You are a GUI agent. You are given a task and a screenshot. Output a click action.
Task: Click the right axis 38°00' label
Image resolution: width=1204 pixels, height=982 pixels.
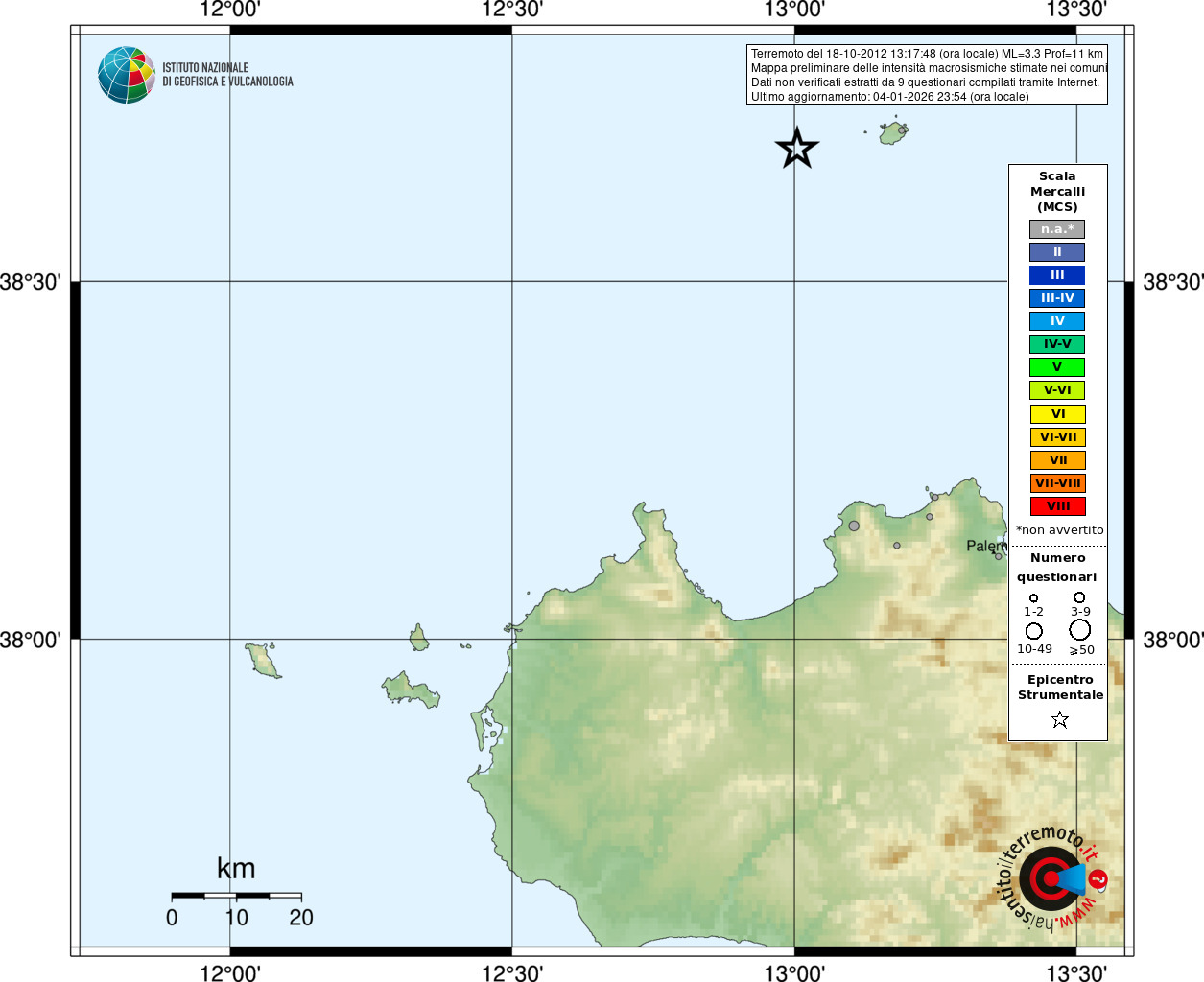coord(1173,640)
